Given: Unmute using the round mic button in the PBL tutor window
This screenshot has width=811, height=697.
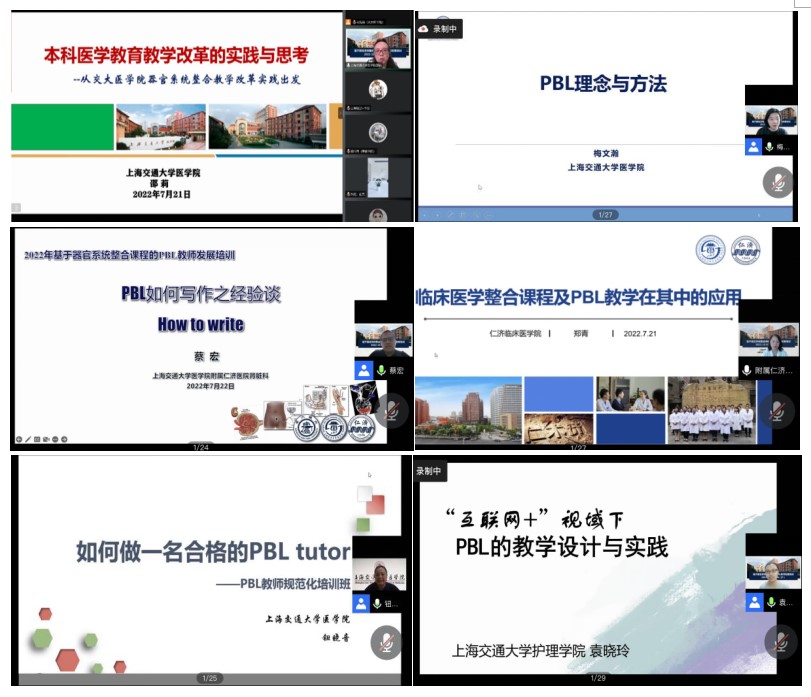Looking at the screenshot, I should 389,641.
